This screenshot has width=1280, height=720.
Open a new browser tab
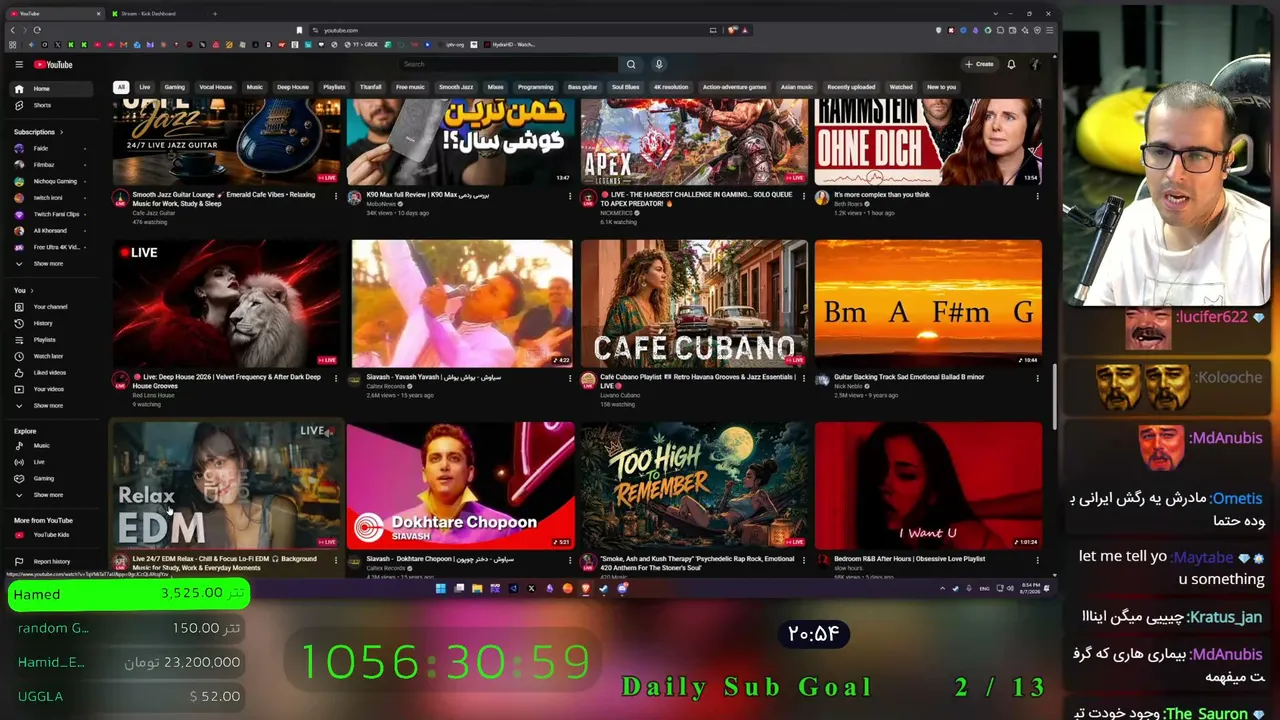tap(215, 14)
